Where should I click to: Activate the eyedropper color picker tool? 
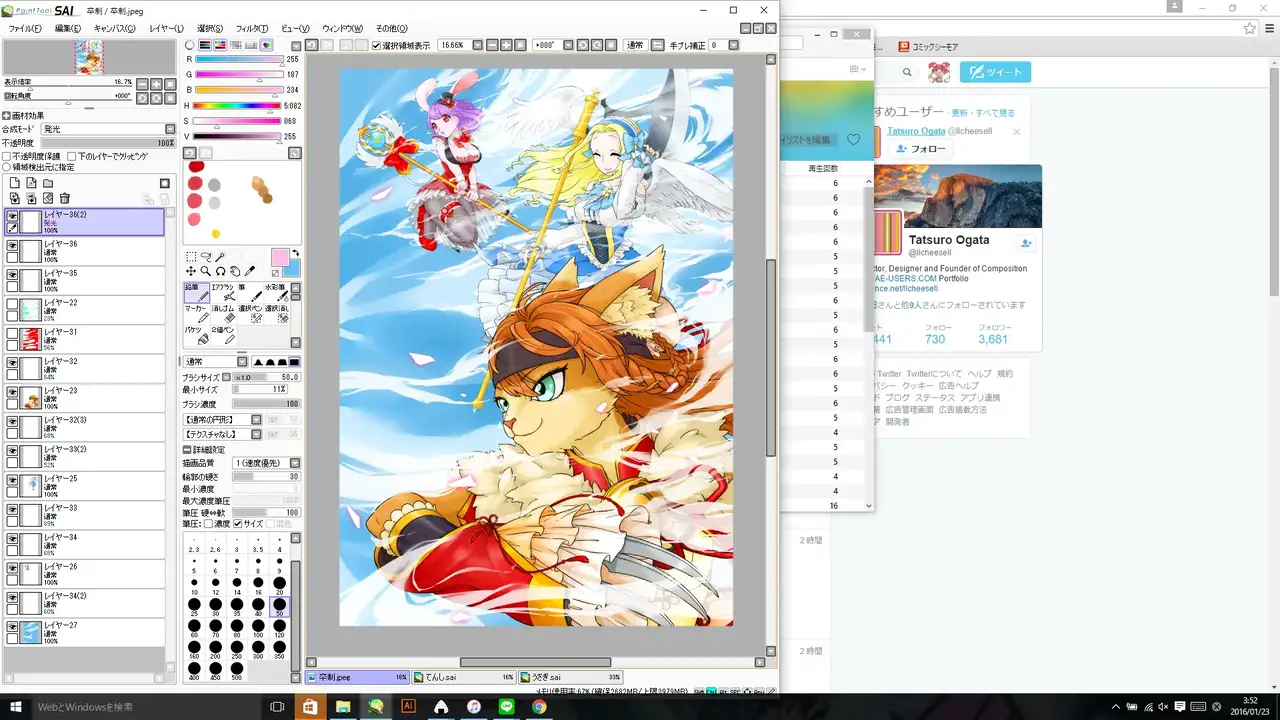(250, 271)
